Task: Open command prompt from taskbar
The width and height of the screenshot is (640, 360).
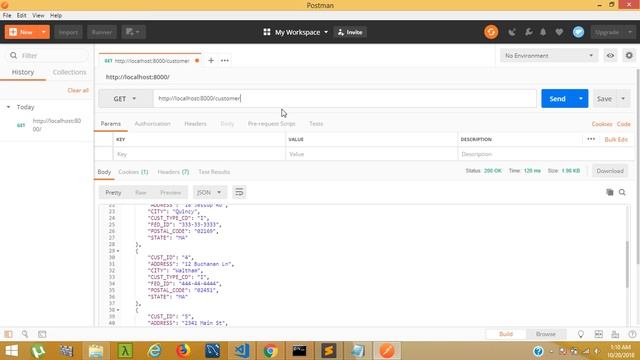Action: tap(299, 351)
